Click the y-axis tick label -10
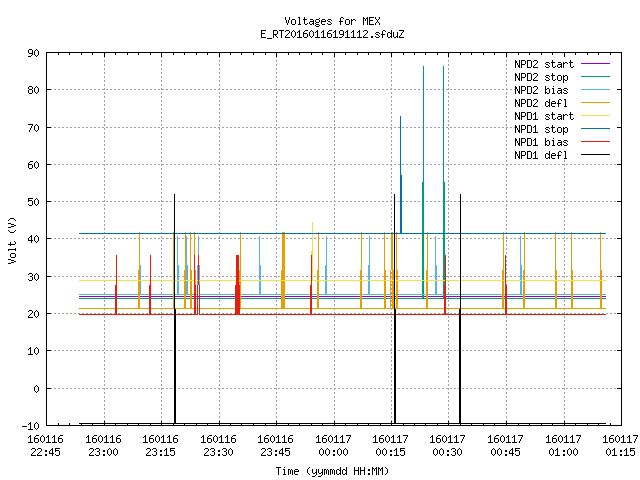Viewport: 640px width, 480px height. tap(31, 426)
